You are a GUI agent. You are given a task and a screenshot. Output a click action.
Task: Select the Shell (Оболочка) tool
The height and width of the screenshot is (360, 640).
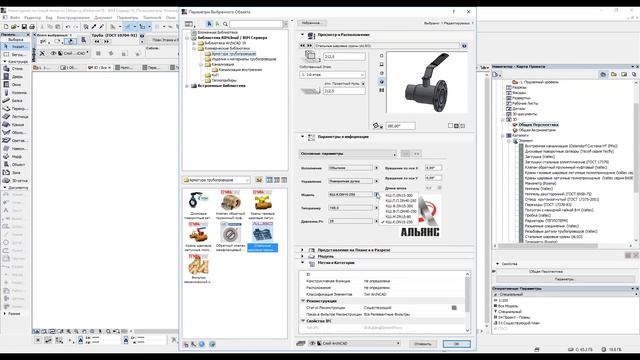(15, 132)
